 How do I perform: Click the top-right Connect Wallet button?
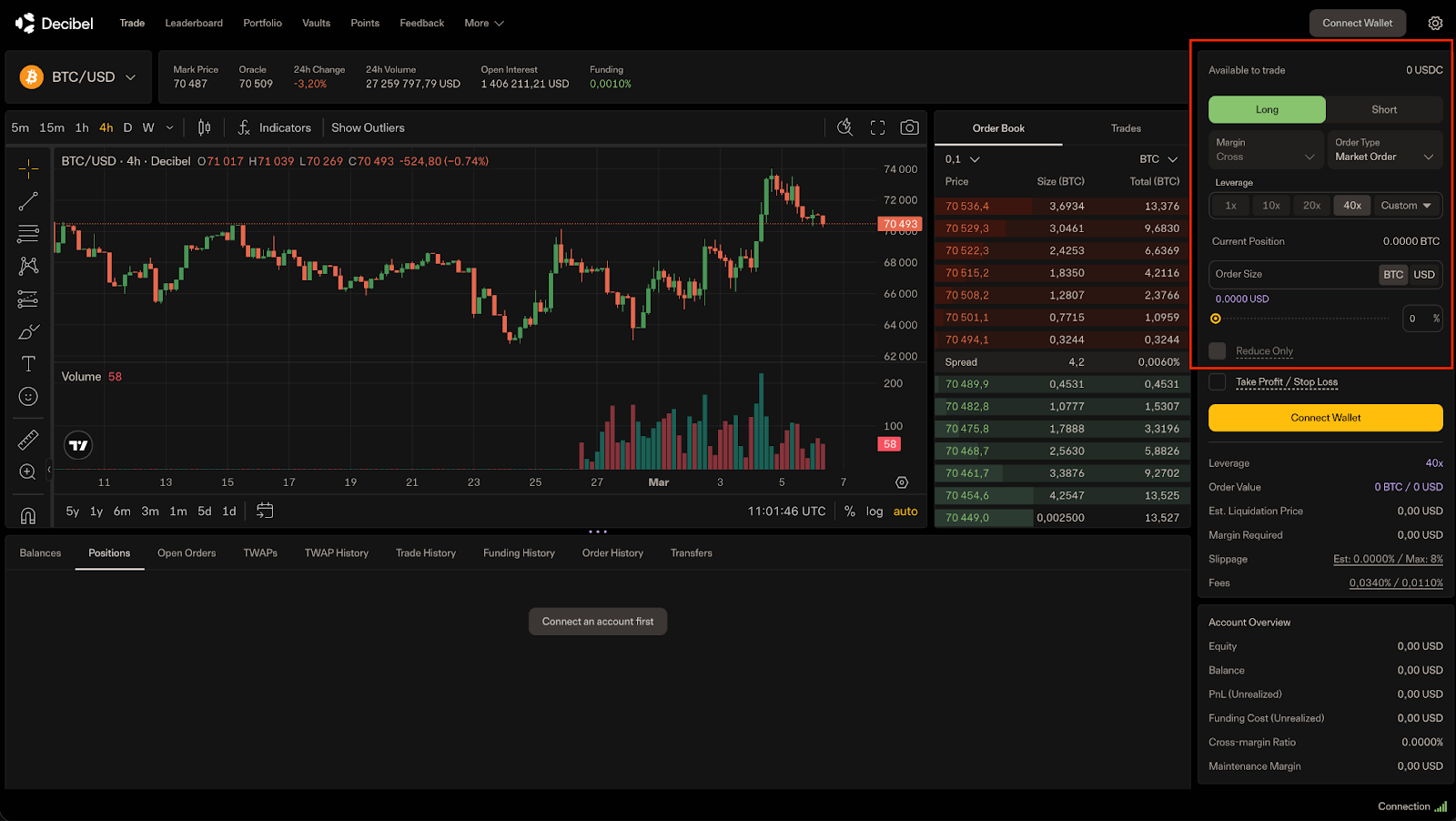pyautogui.click(x=1357, y=23)
